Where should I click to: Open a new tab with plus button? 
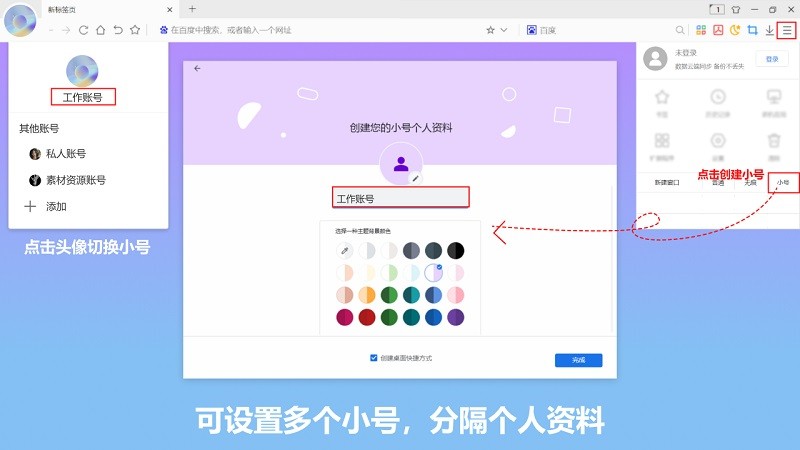point(192,9)
